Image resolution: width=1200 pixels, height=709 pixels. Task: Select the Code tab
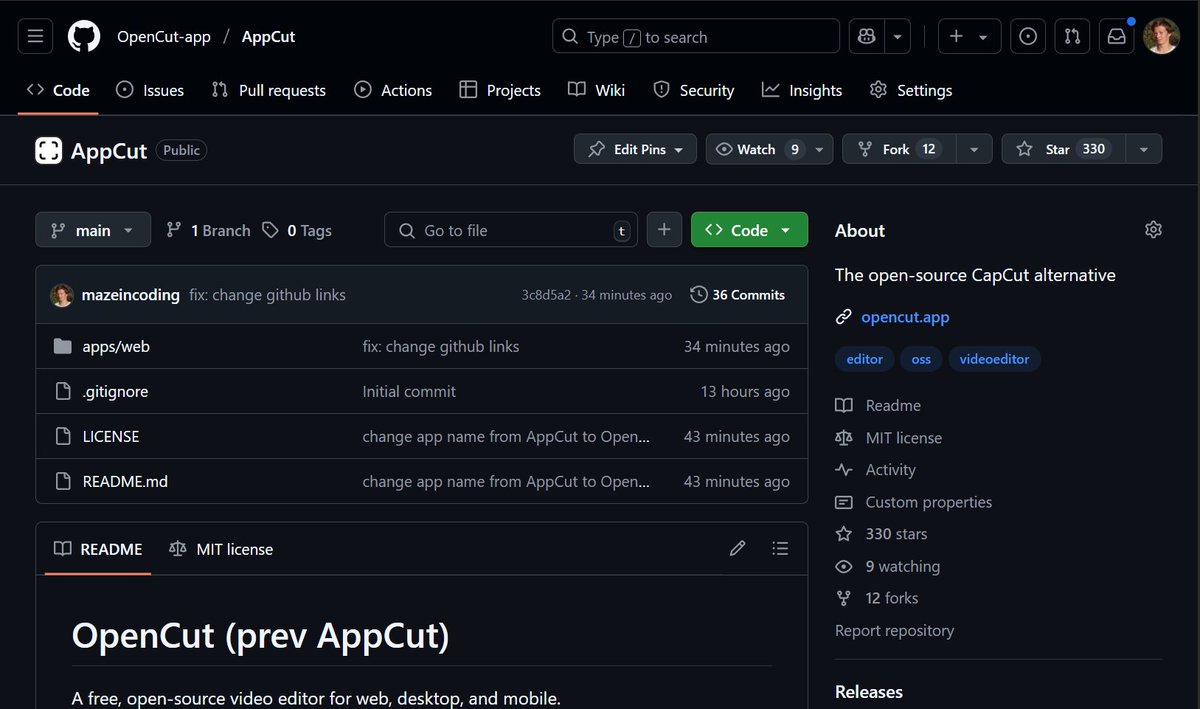click(58, 90)
